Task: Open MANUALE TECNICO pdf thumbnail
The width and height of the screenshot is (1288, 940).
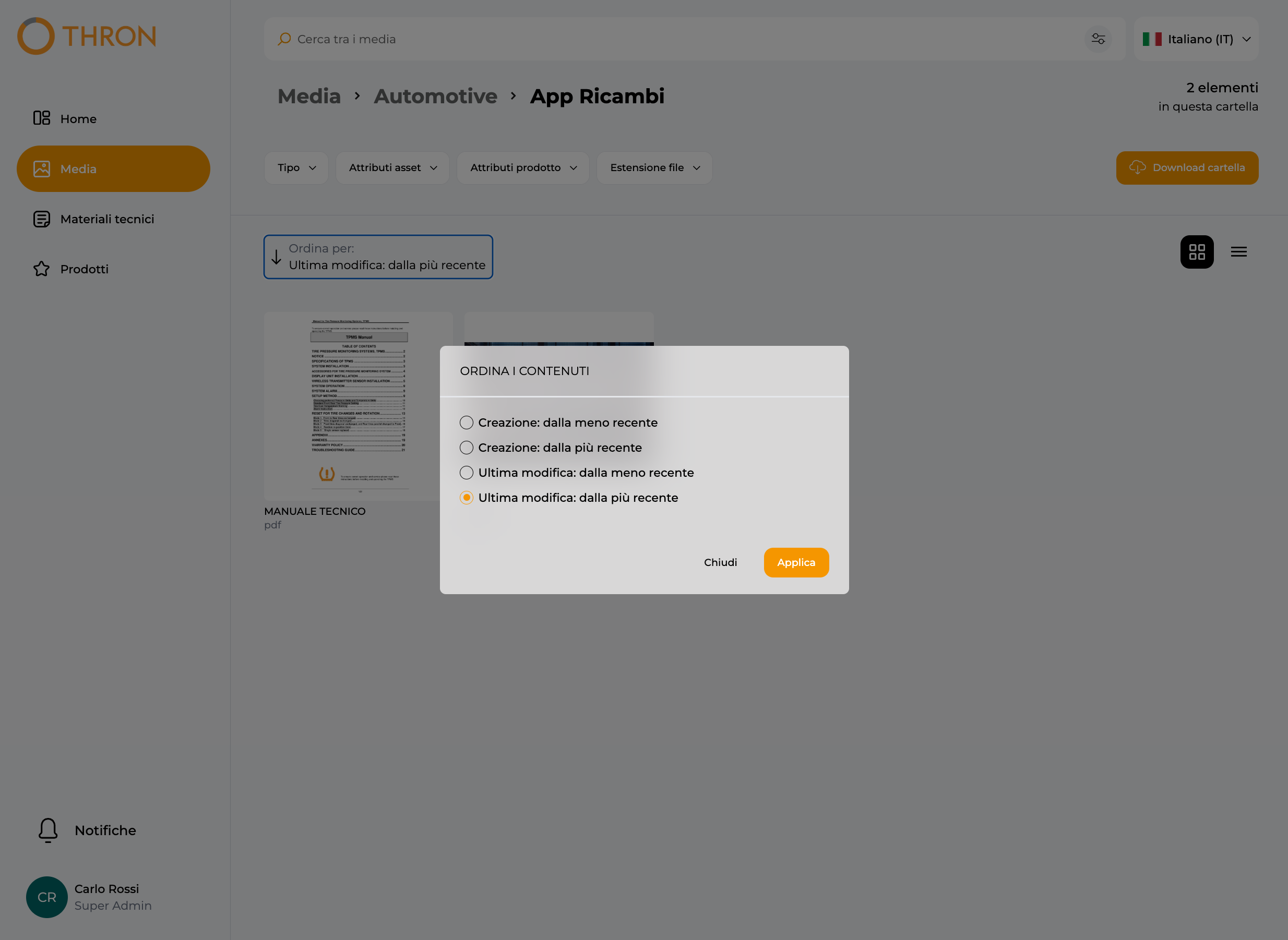Action: tap(359, 406)
